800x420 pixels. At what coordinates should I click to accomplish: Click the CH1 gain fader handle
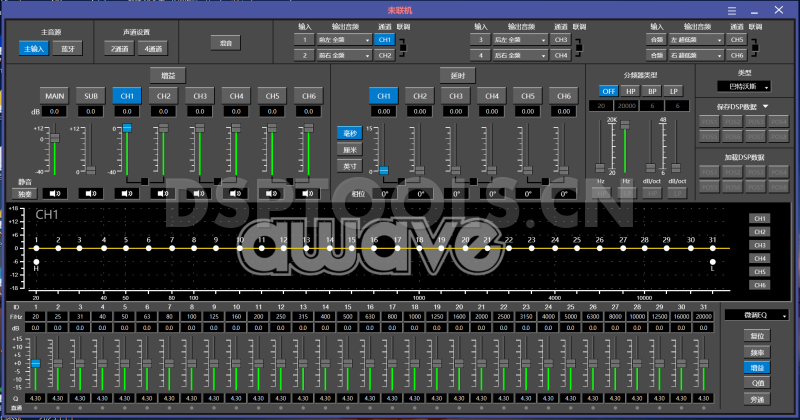126,129
